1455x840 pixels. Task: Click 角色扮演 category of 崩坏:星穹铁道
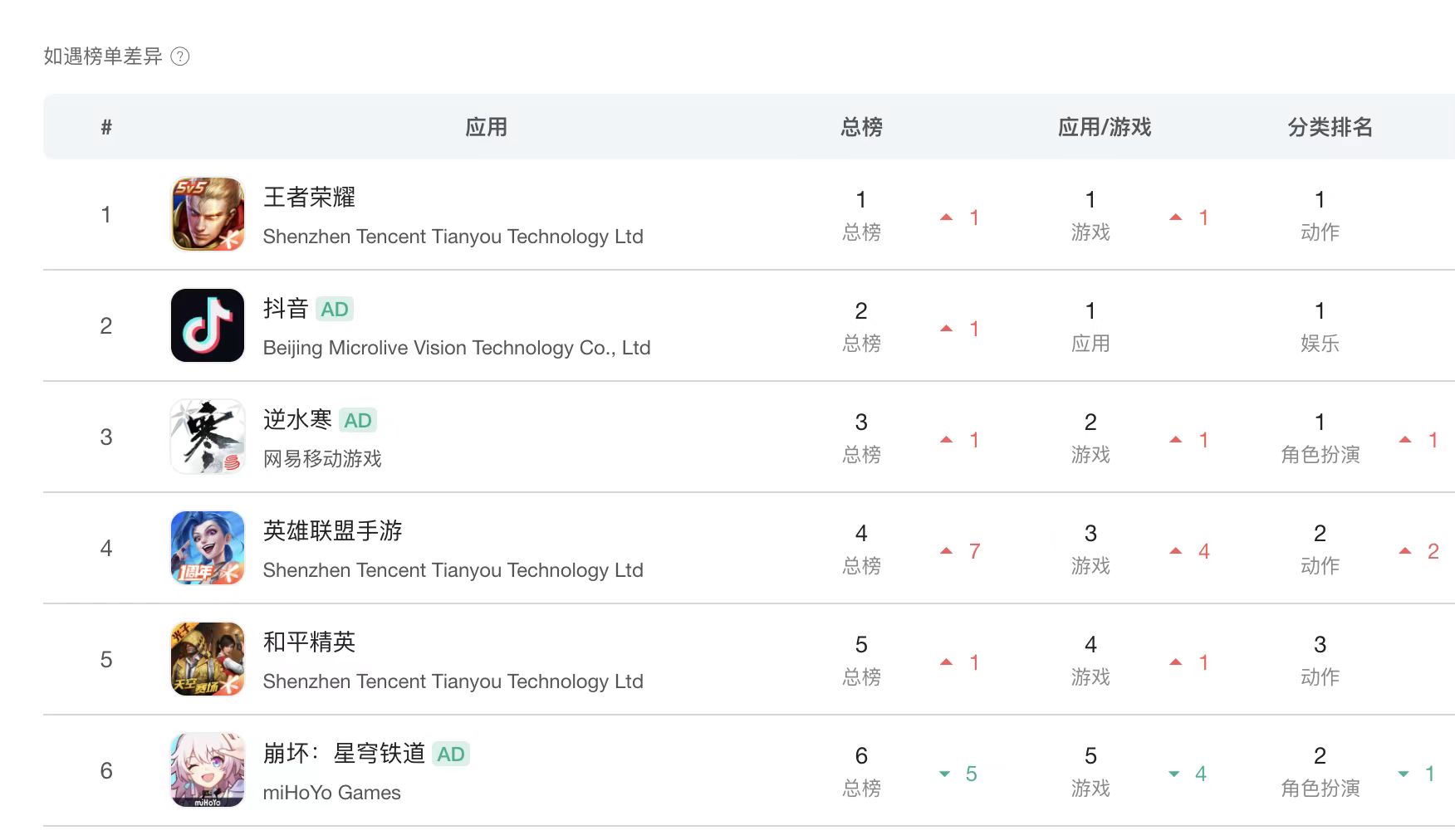tap(1320, 789)
